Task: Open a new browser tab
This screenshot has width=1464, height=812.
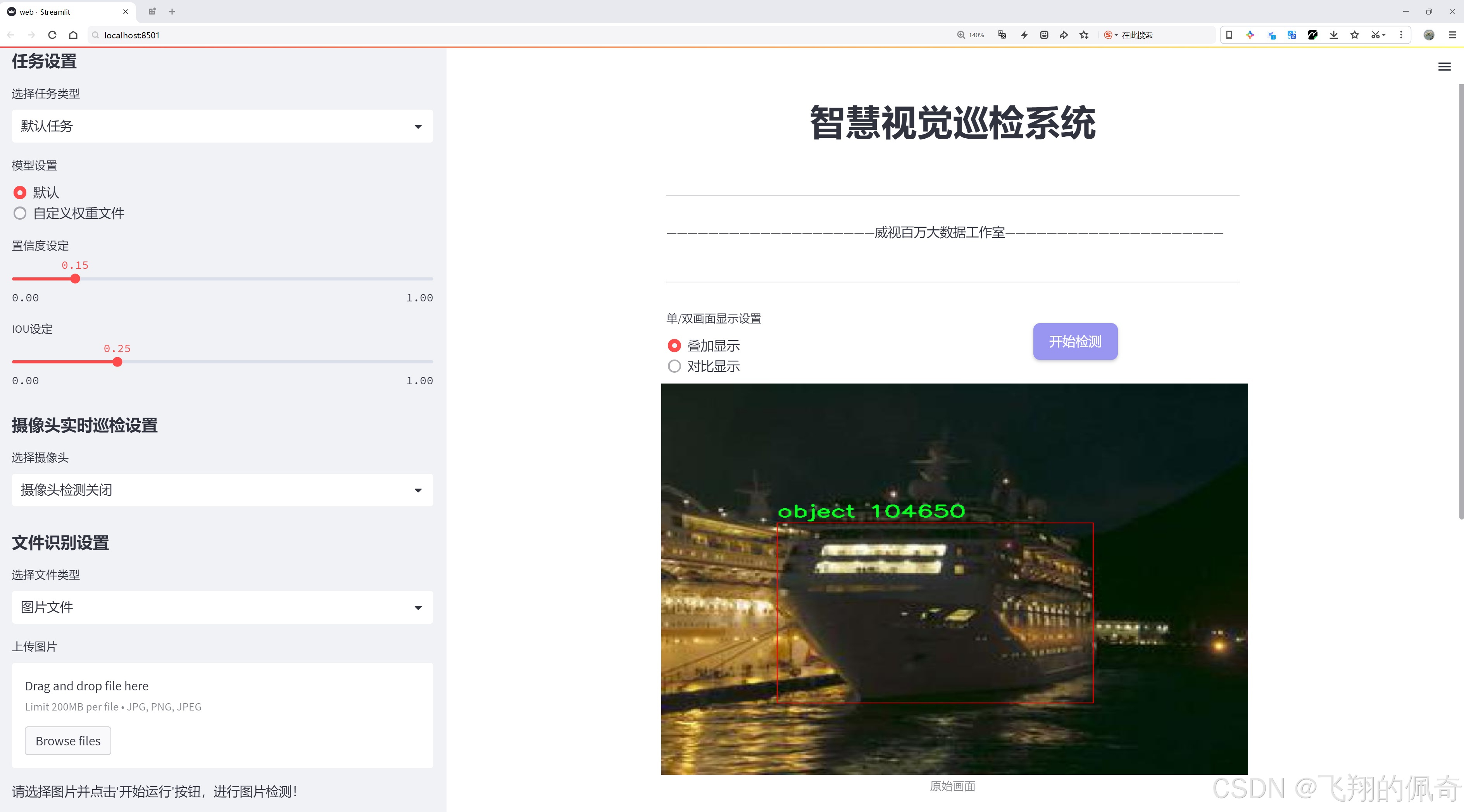Action: (172, 11)
